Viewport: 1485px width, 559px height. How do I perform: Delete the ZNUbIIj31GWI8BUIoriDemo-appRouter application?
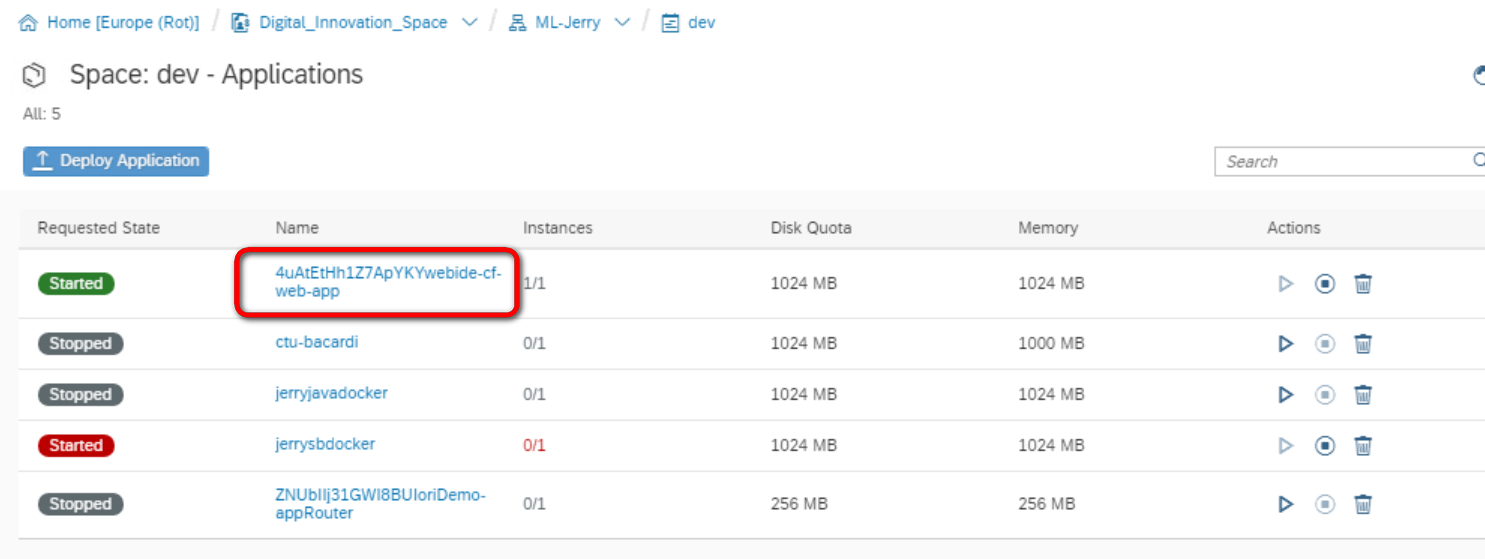pyautogui.click(x=1362, y=504)
